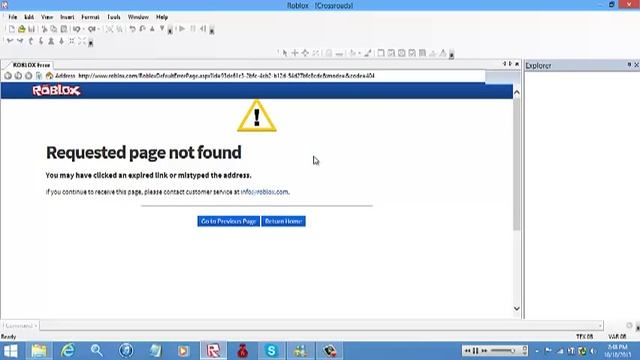The image size is (640, 360).
Task: Click the tab scroll right arrow
Action: coord(510,64)
